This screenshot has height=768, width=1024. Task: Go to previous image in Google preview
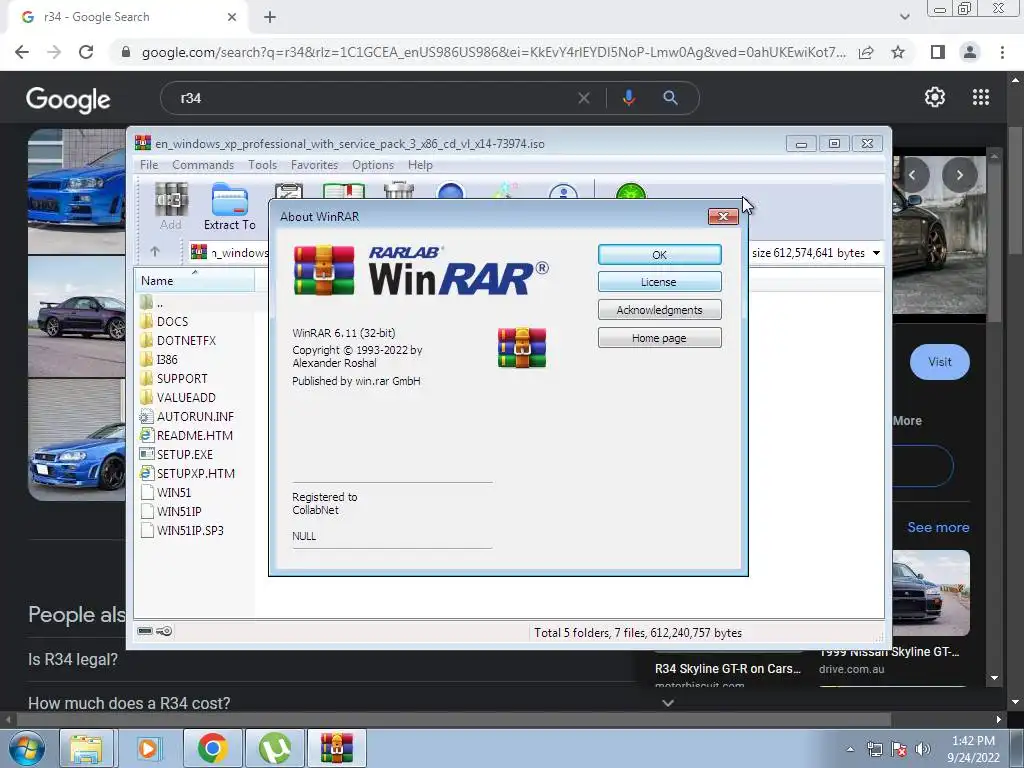[x=912, y=174]
